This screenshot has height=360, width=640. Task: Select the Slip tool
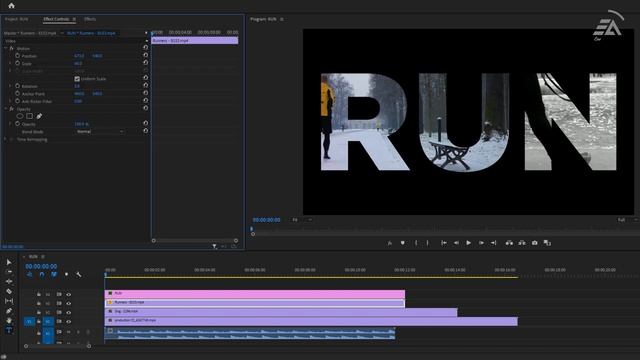(9, 301)
